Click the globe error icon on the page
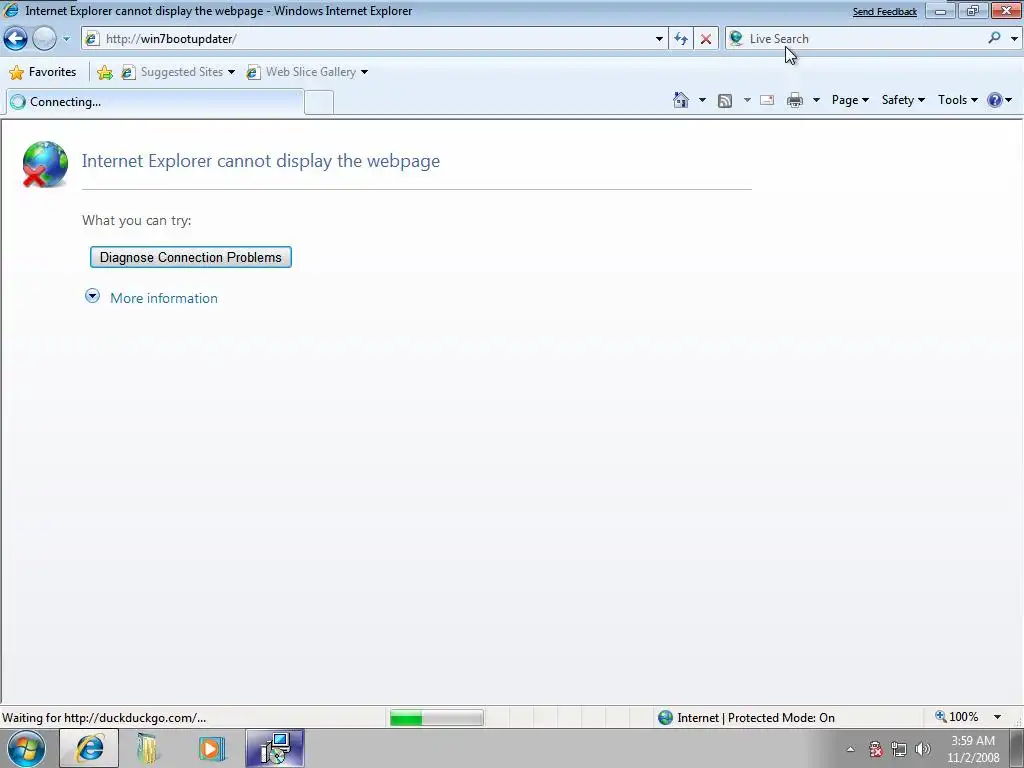Viewport: 1024px width, 768px height. 44,164
